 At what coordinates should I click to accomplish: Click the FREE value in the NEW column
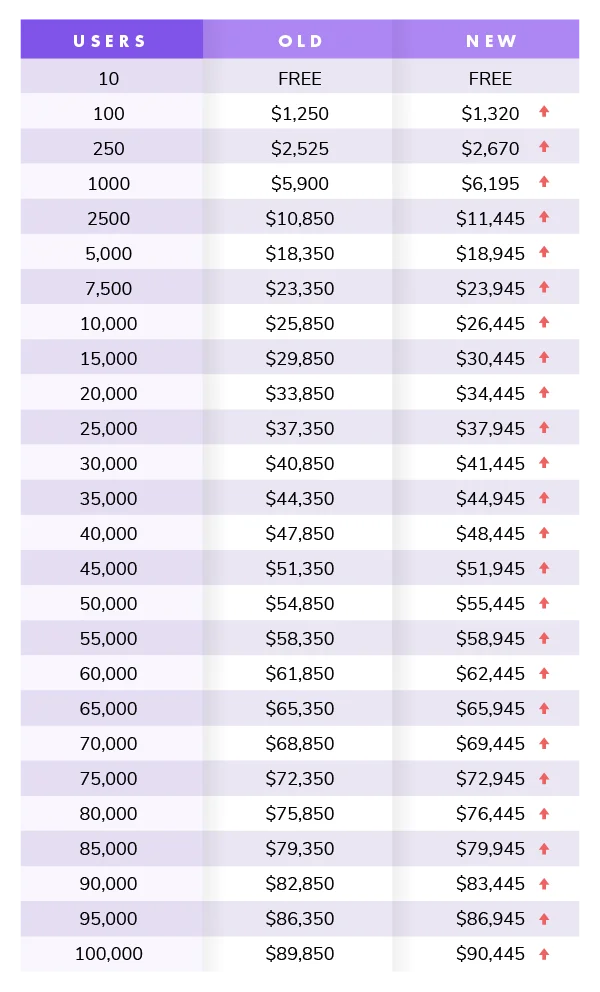pyautogui.click(x=490, y=78)
